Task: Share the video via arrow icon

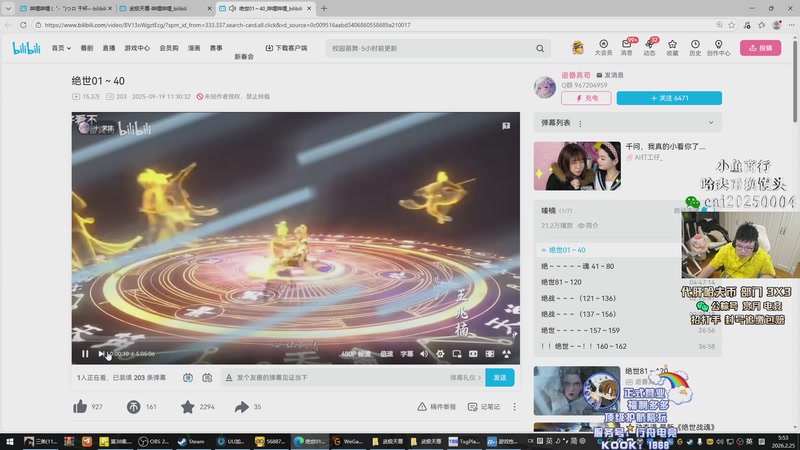Action: tap(242, 407)
